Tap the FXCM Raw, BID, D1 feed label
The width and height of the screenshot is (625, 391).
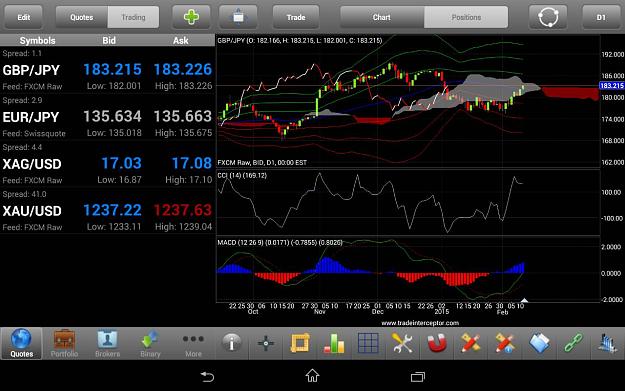pyautogui.click(x=262, y=163)
